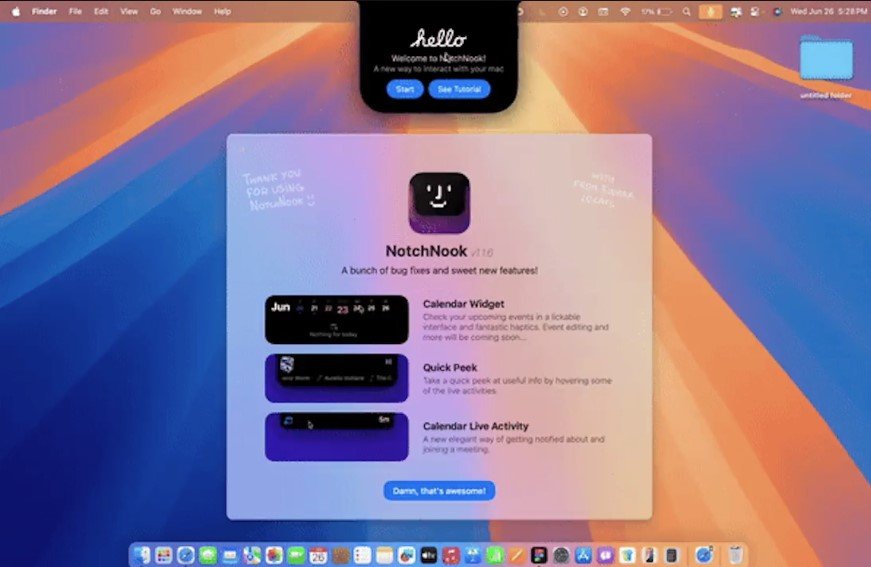The image size is (871, 567).
Task: Click the NotchNook smiley app icon
Action: [x=439, y=203]
